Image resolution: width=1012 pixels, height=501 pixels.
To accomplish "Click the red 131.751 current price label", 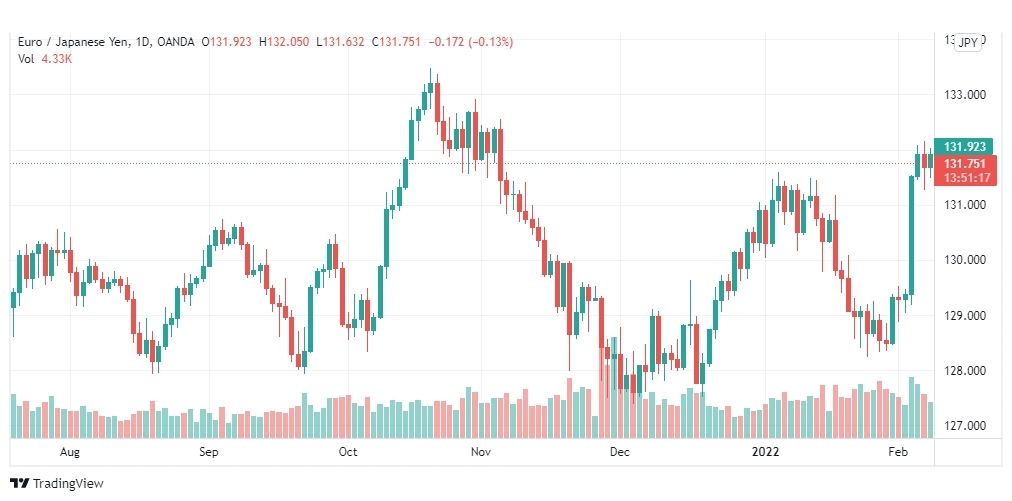I will (965, 164).
